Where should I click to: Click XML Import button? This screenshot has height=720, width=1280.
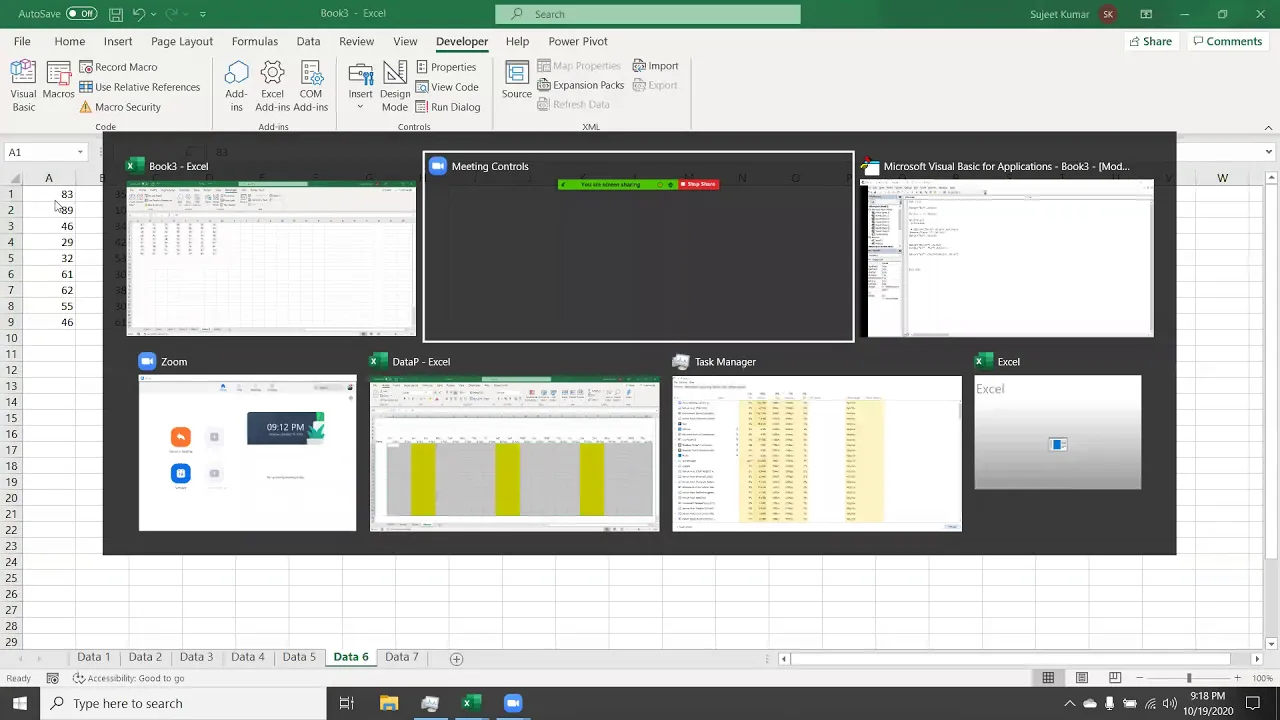(656, 66)
